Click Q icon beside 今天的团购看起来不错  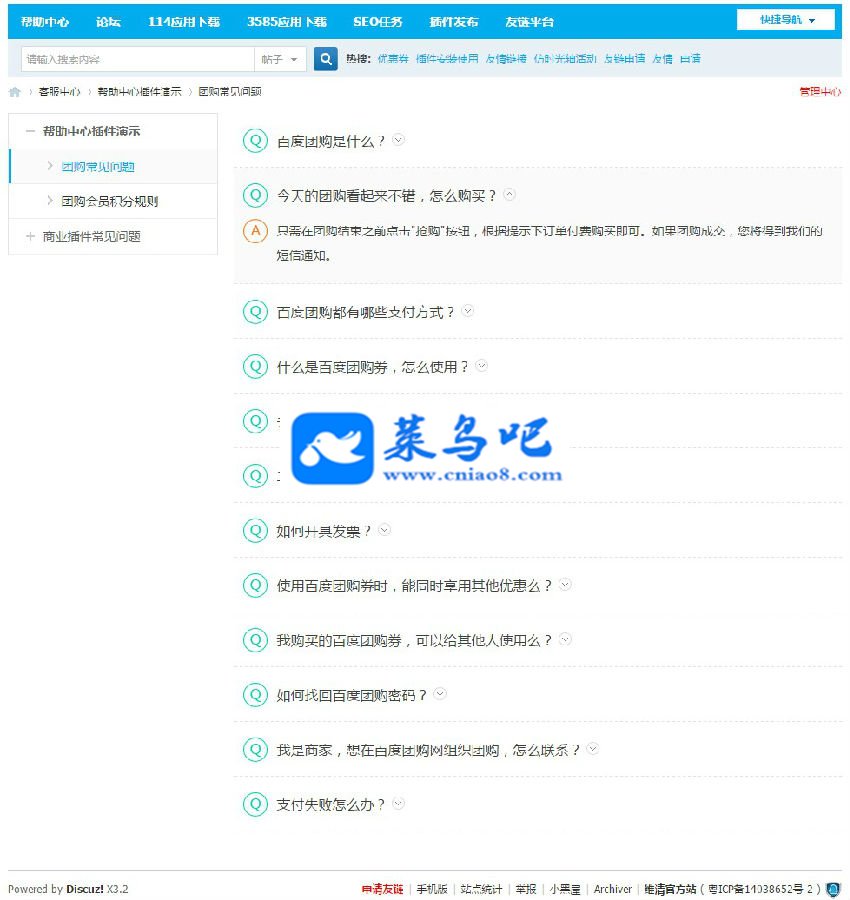click(255, 195)
